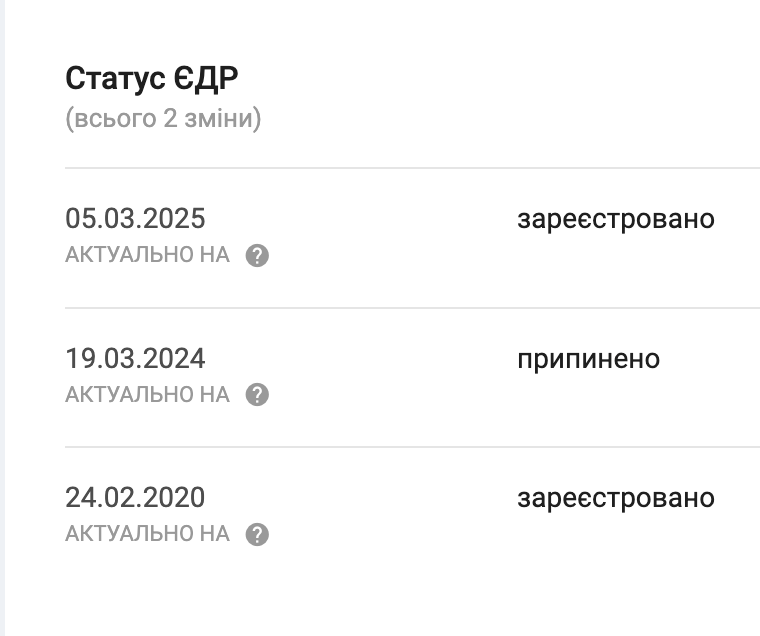Click the light blue strip on left edge

[2, 318]
